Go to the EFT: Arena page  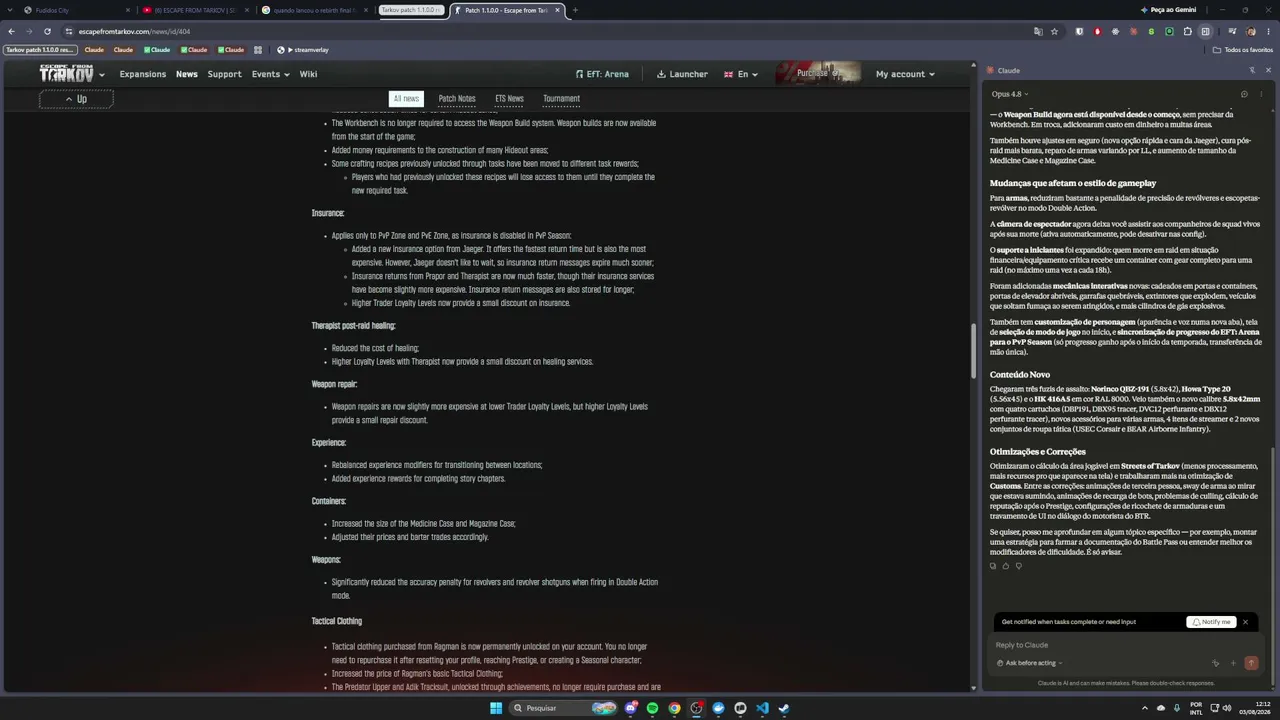[x=602, y=74]
